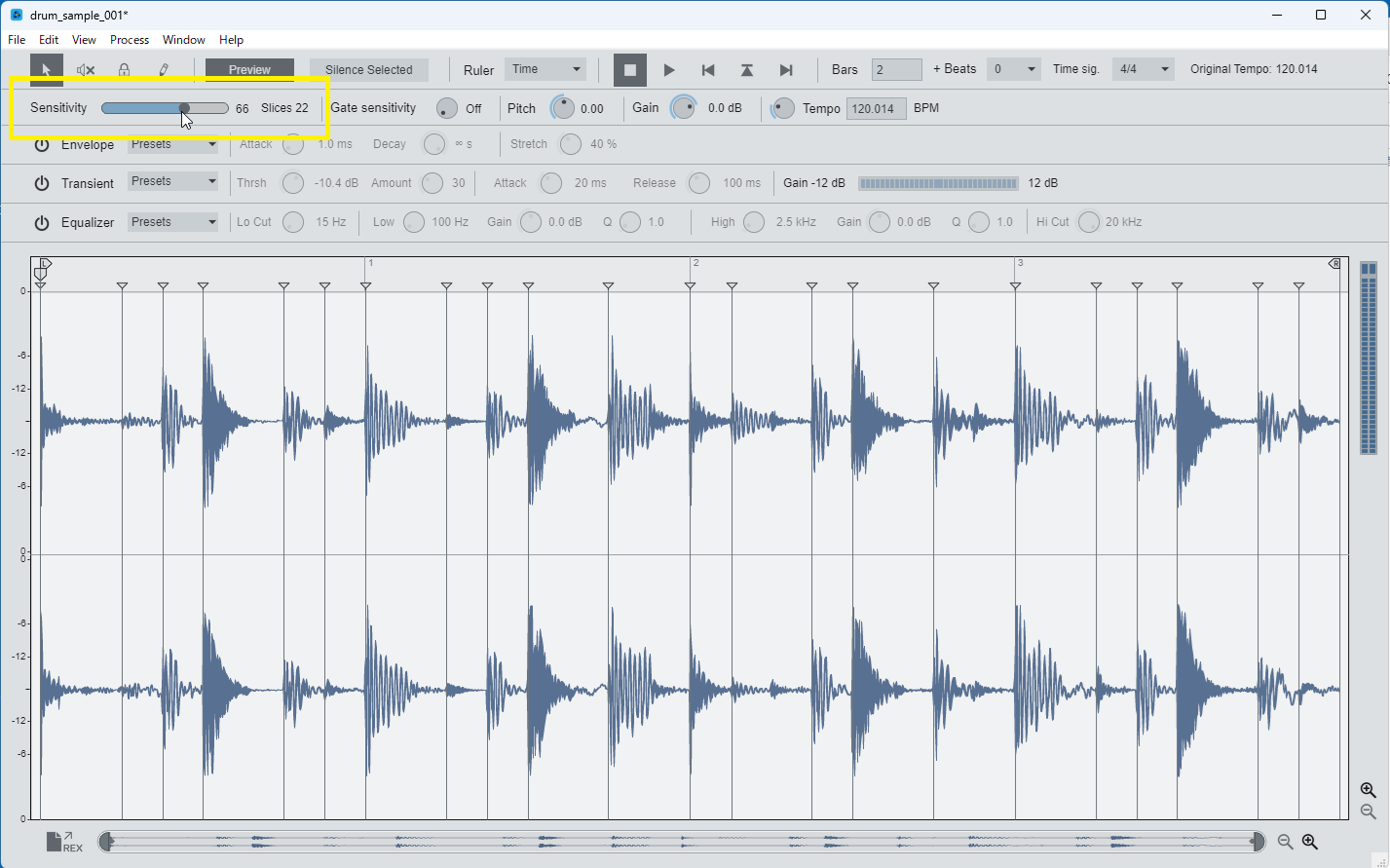The image size is (1390, 868).
Task: Open the Edit menu
Action: pyautogui.click(x=49, y=40)
